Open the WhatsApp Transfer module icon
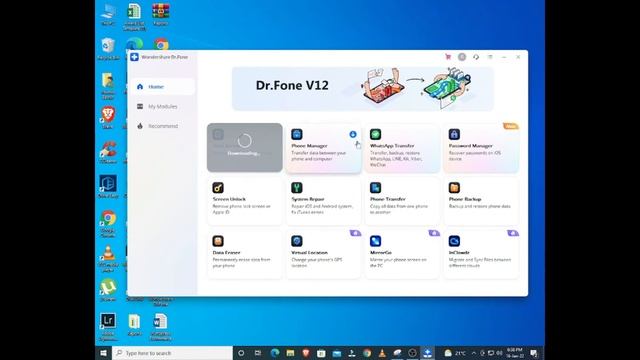640x360 pixels. (x=376, y=134)
